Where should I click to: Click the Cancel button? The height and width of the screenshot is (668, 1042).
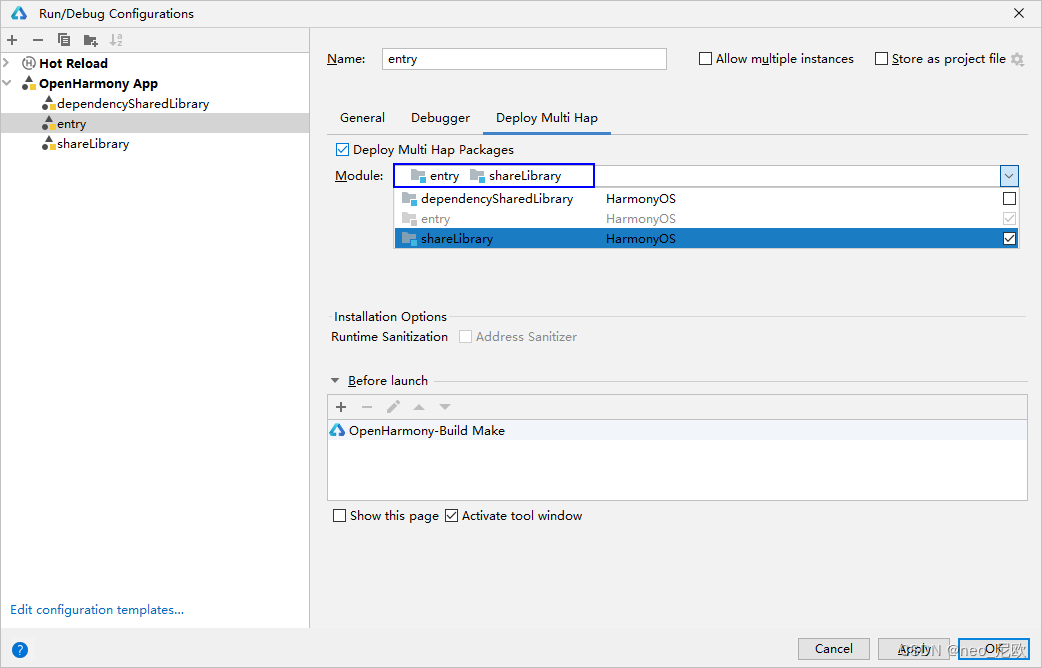(x=833, y=649)
